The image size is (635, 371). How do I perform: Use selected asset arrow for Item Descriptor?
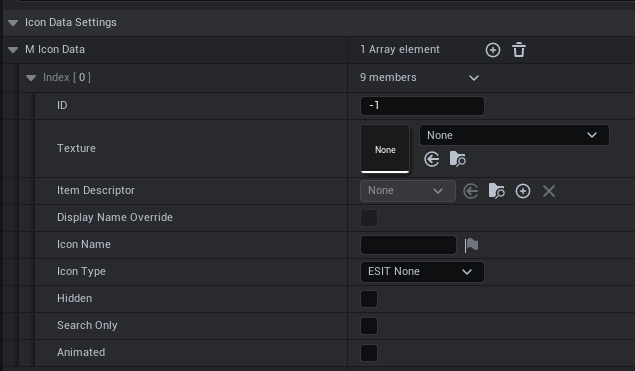click(x=471, y=191)
